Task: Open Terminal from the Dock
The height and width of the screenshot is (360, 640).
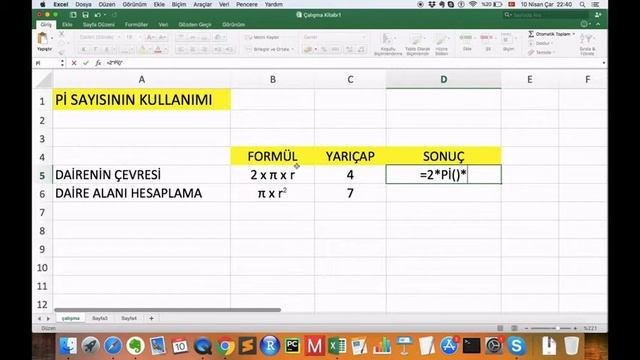Action: pyautogui.click(x=471, y=346)
